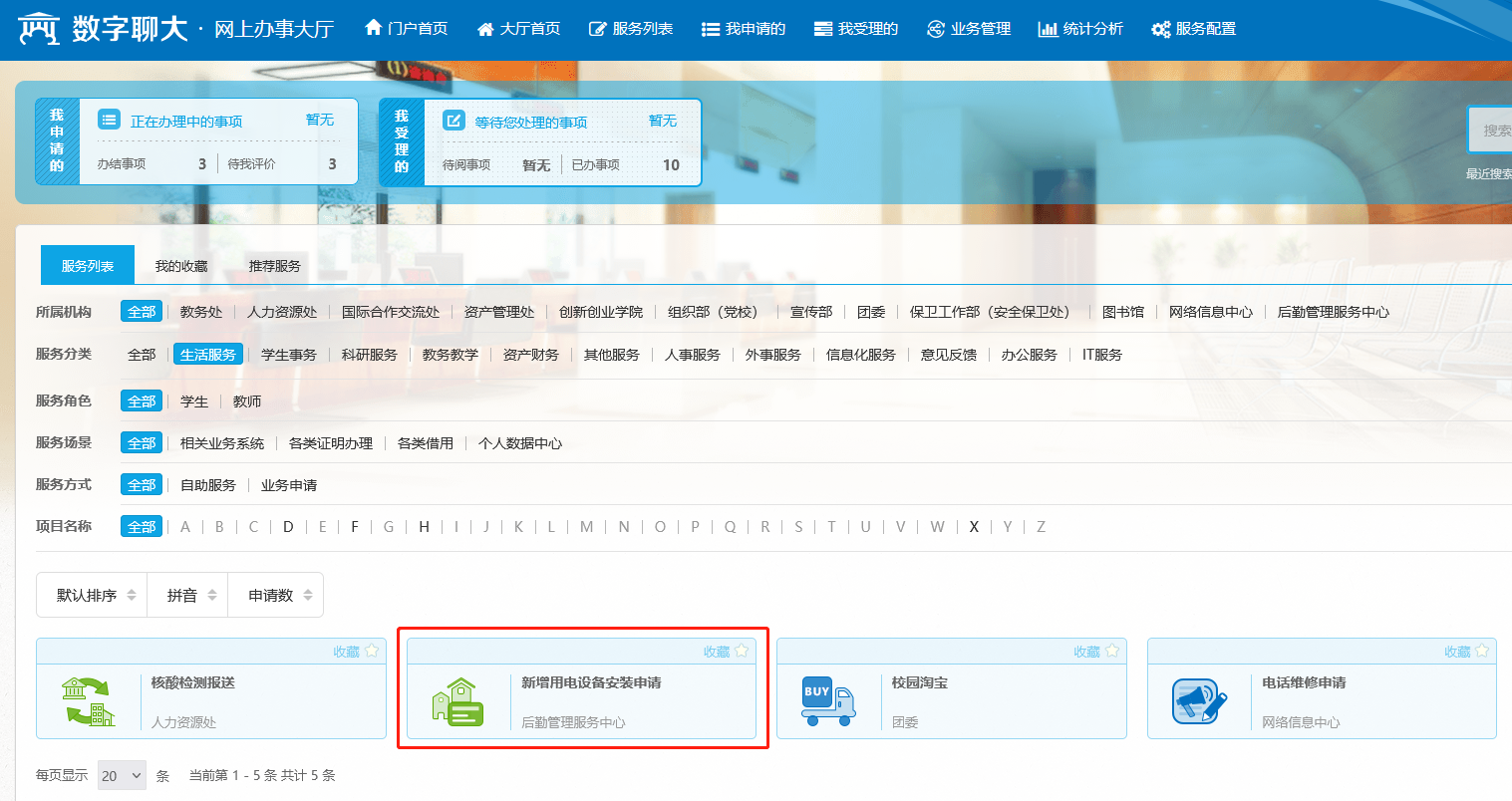
Task: Click the 新增用电设备安装申请 green building icon
Action: 457,702
